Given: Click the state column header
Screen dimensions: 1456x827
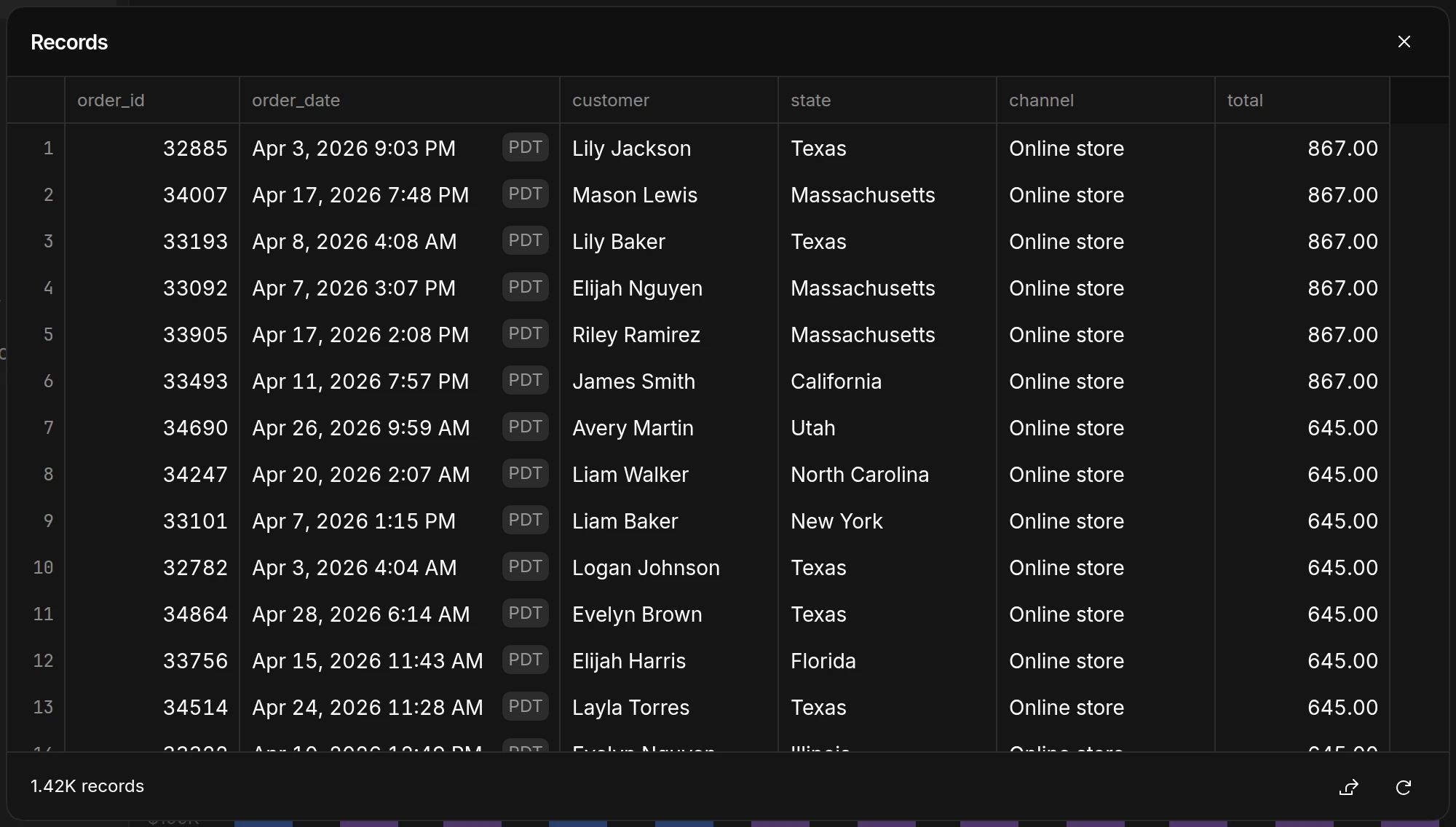Looking at the screenshot, I should coord(887,100).
